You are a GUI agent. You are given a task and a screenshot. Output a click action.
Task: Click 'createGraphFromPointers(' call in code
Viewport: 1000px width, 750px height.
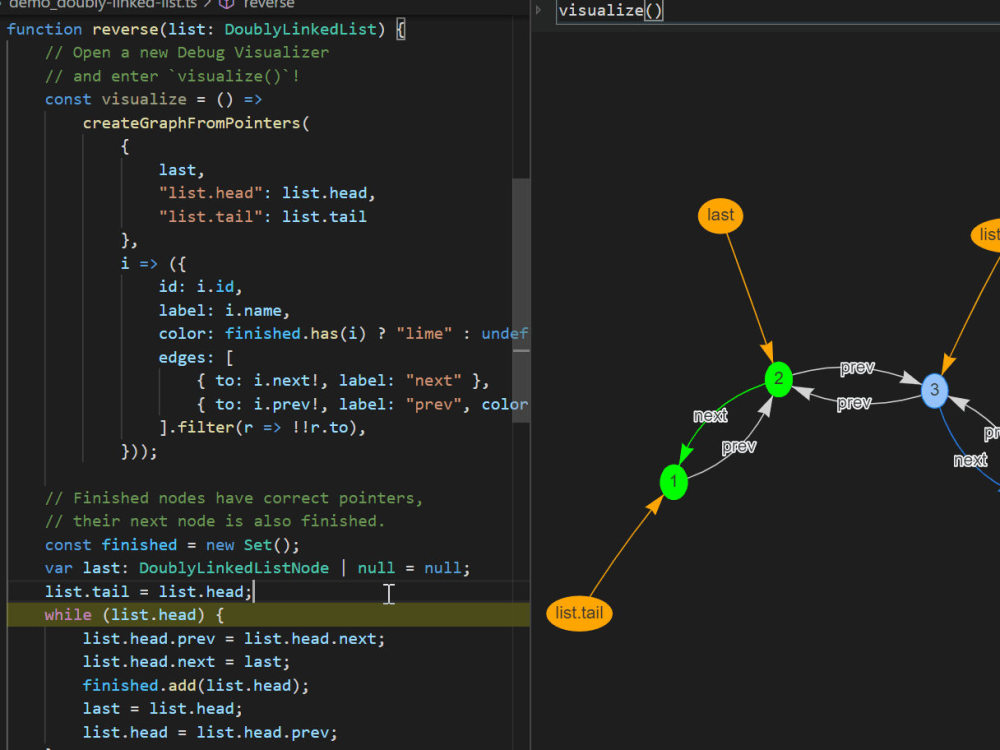coord(196,123)
